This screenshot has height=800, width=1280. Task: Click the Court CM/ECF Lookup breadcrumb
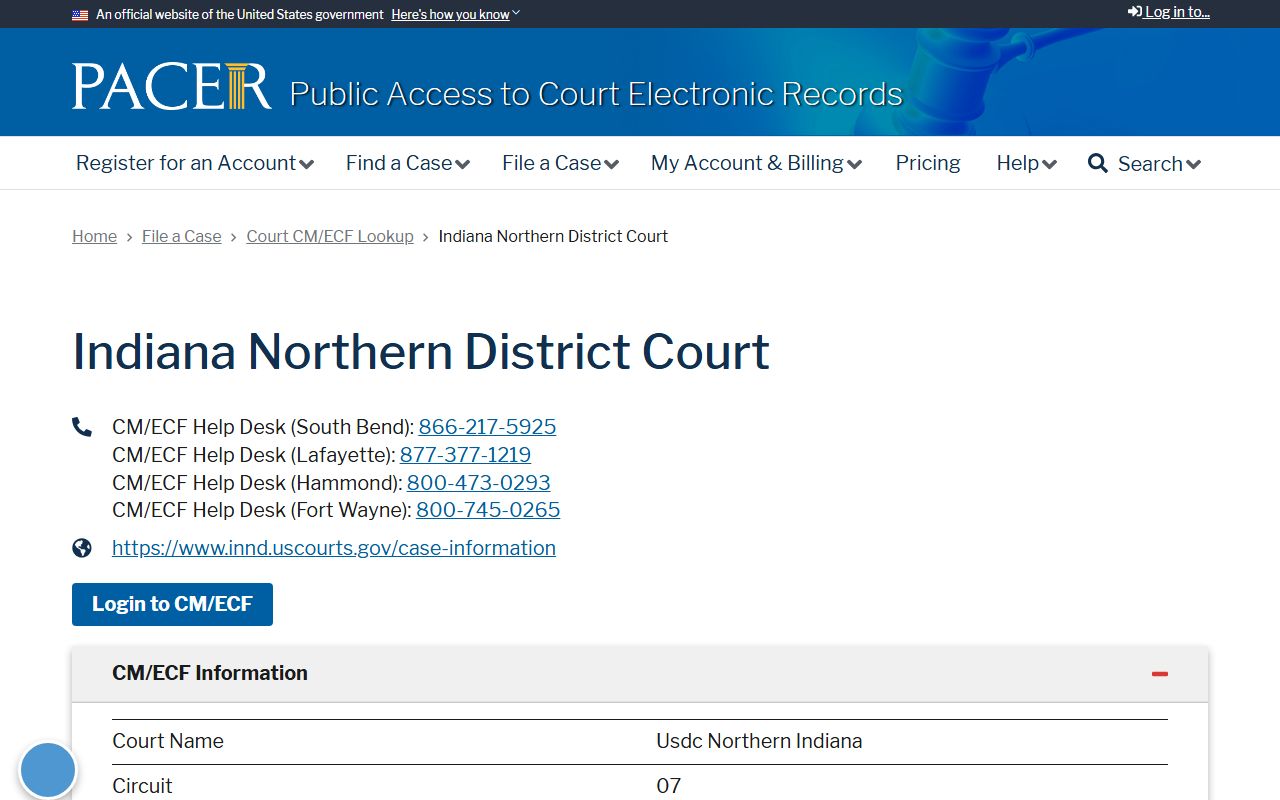pyautogui.click(x=330, y=236)
